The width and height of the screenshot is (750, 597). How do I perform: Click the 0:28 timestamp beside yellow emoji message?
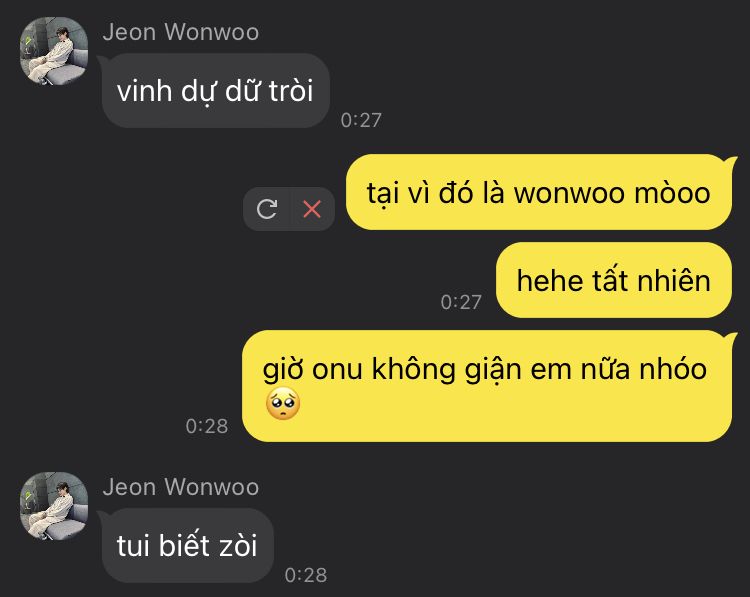207,426
